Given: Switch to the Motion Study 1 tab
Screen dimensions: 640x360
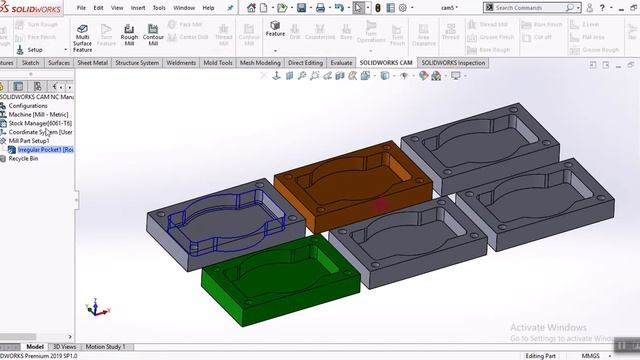Looking at the screenshot, I should point(105,347).
